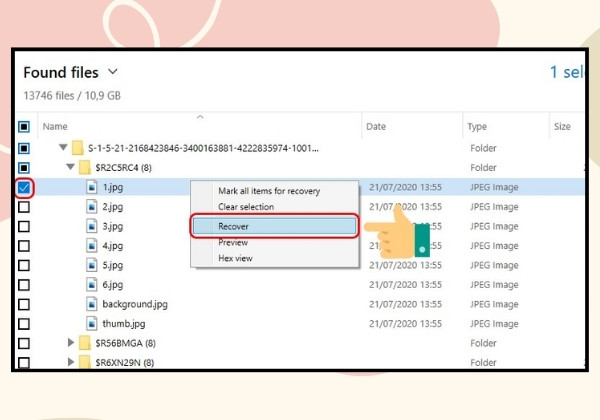Screen dimensions: 600x420
Task: Check the background.jpg checkbox
Action: click(24, 304)
